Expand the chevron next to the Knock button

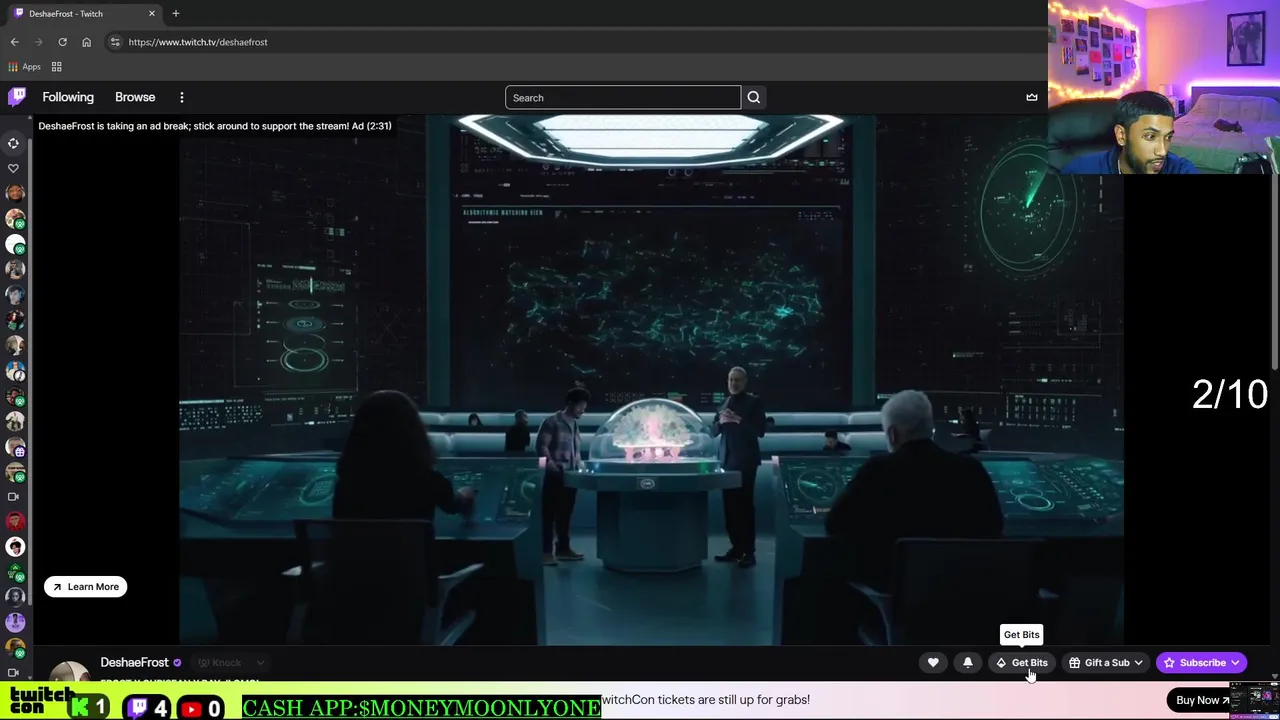pyautogui.click(x=260, y=662)
